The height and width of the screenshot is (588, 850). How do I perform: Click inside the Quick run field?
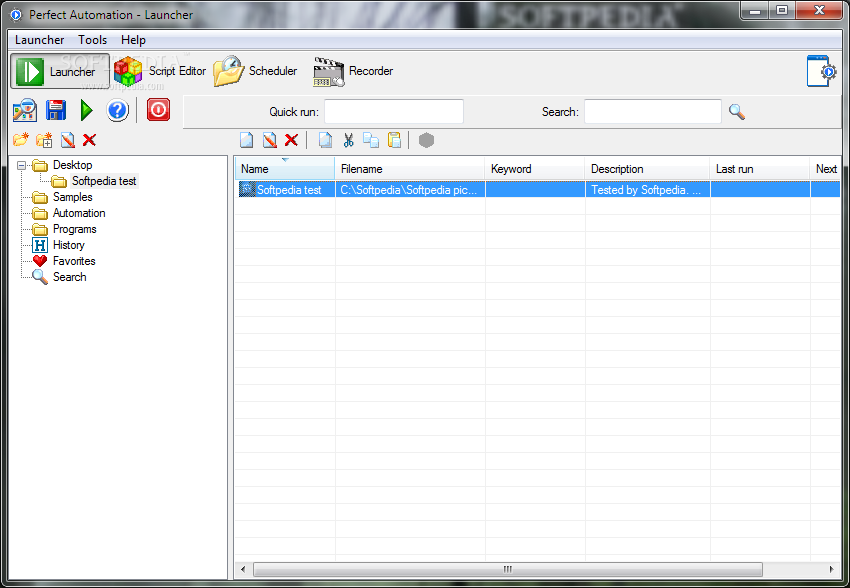tap(394, 112)
